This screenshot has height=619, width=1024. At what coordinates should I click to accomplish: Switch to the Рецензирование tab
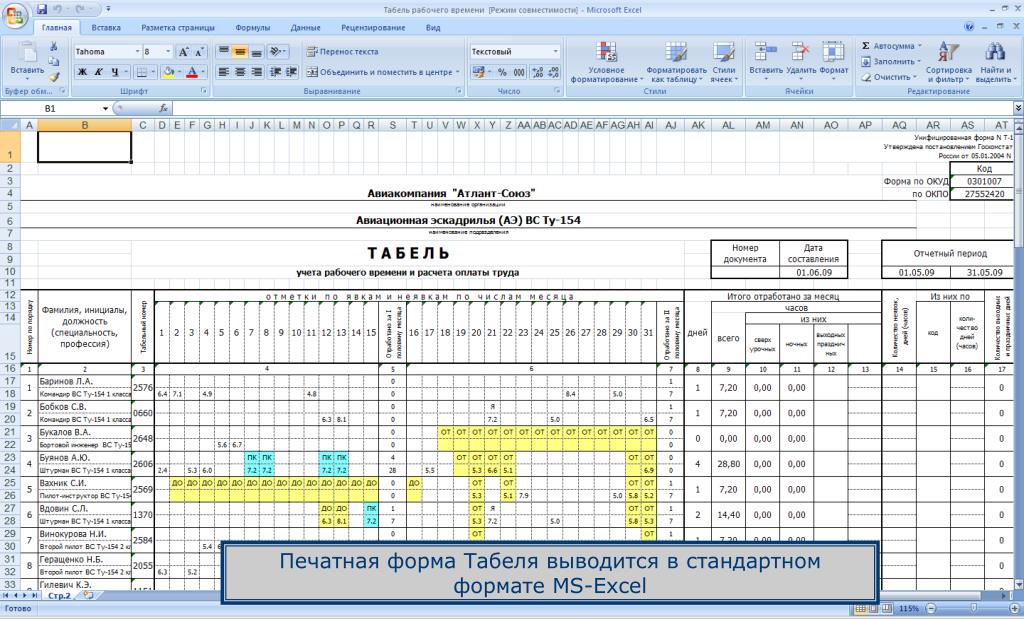point(373,27)
